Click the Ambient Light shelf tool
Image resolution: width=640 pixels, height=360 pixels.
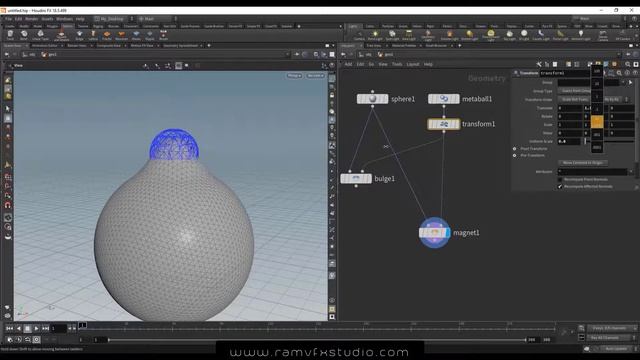580,36
